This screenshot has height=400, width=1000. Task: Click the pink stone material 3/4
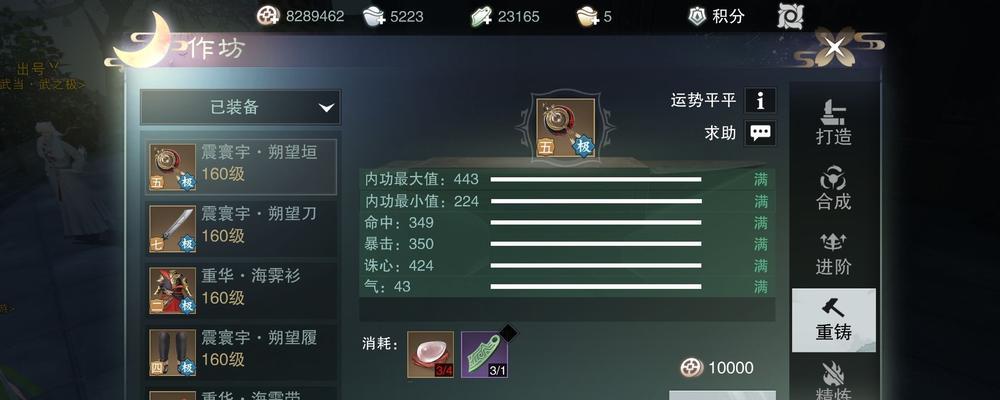(430, 354)
